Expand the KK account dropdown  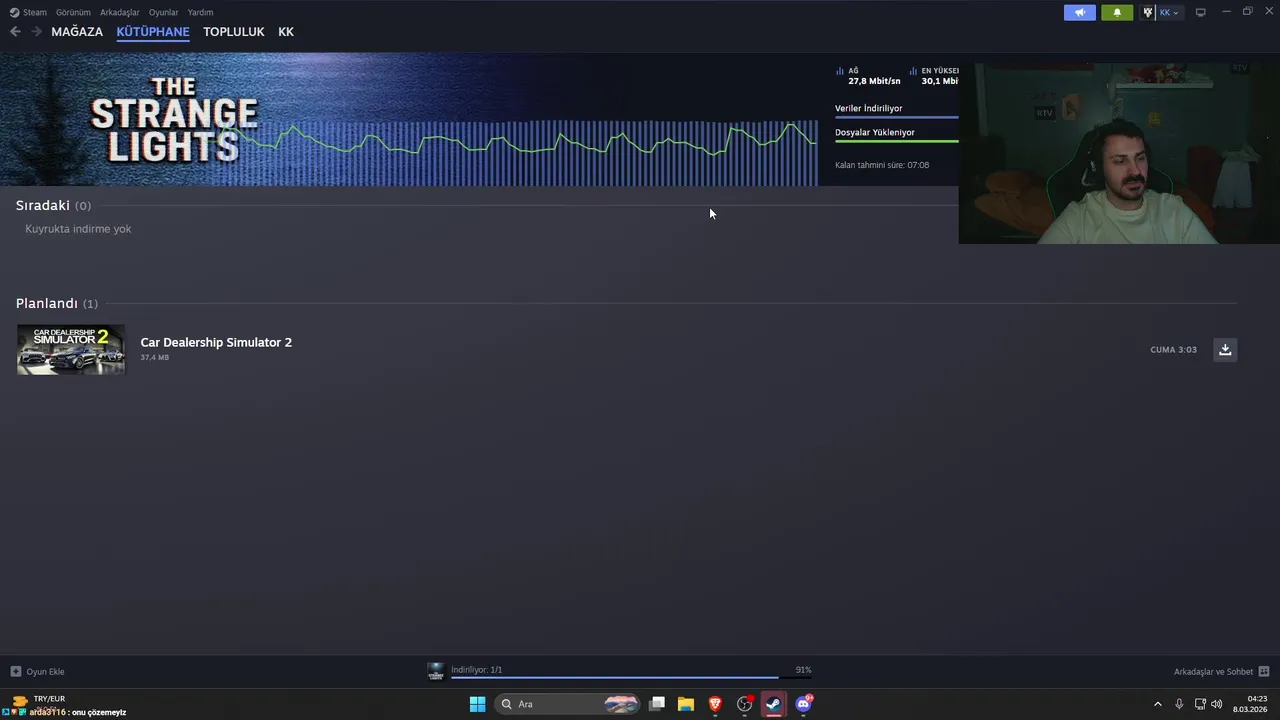coord(1169,12)
